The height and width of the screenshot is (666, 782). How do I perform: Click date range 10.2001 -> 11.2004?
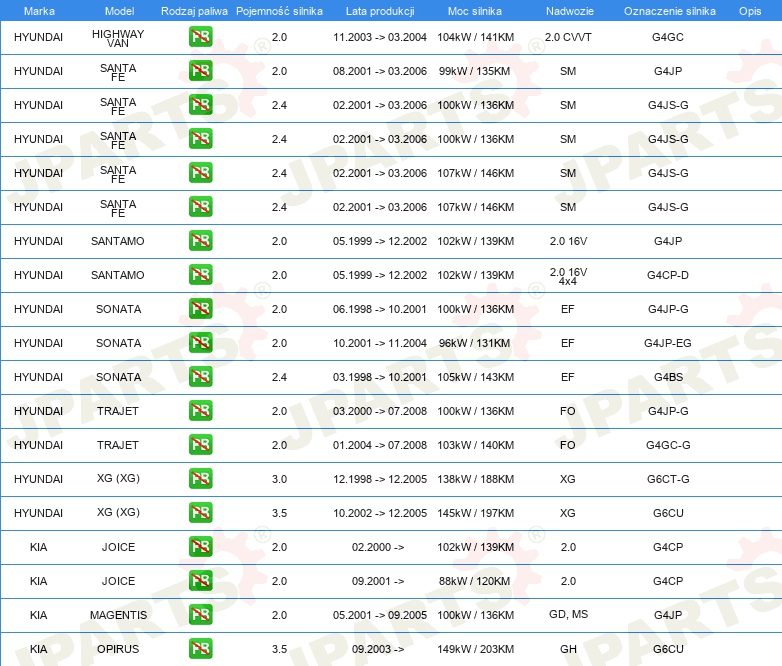380,343
